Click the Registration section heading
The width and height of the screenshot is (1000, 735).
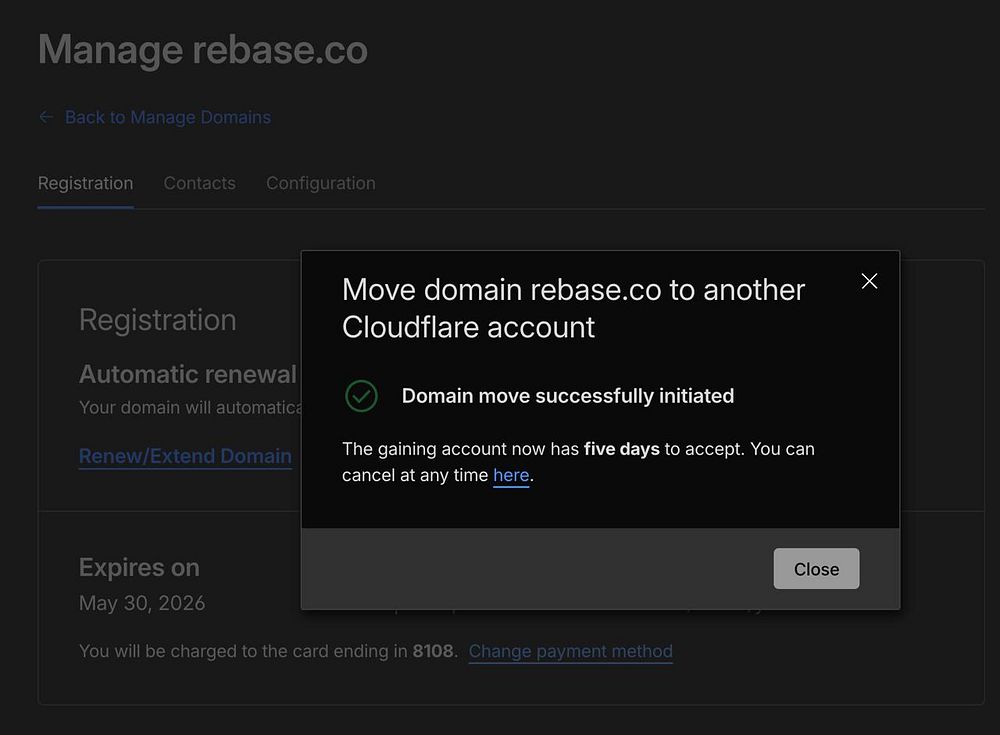(158, 320)
